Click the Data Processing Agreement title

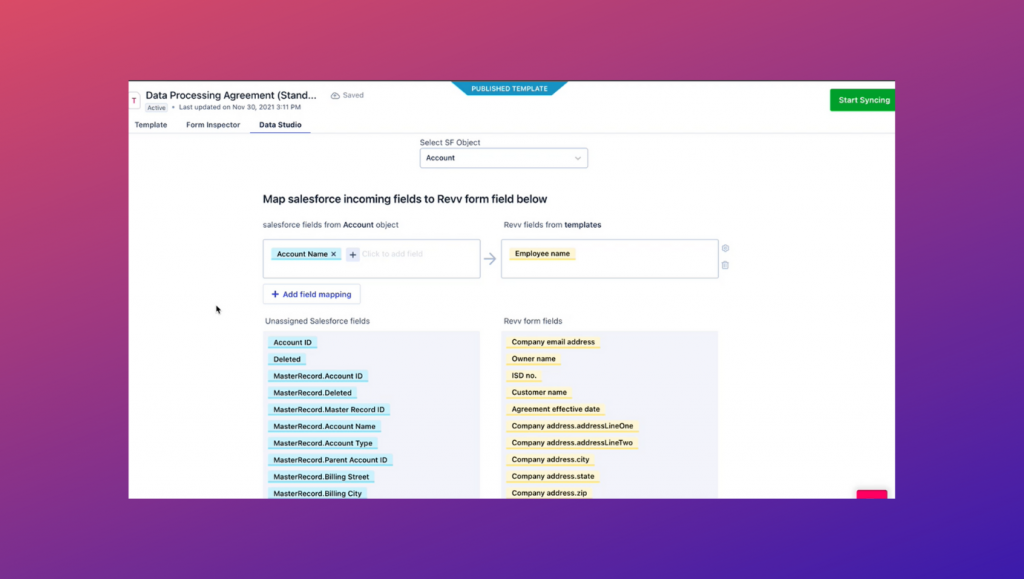231,95
